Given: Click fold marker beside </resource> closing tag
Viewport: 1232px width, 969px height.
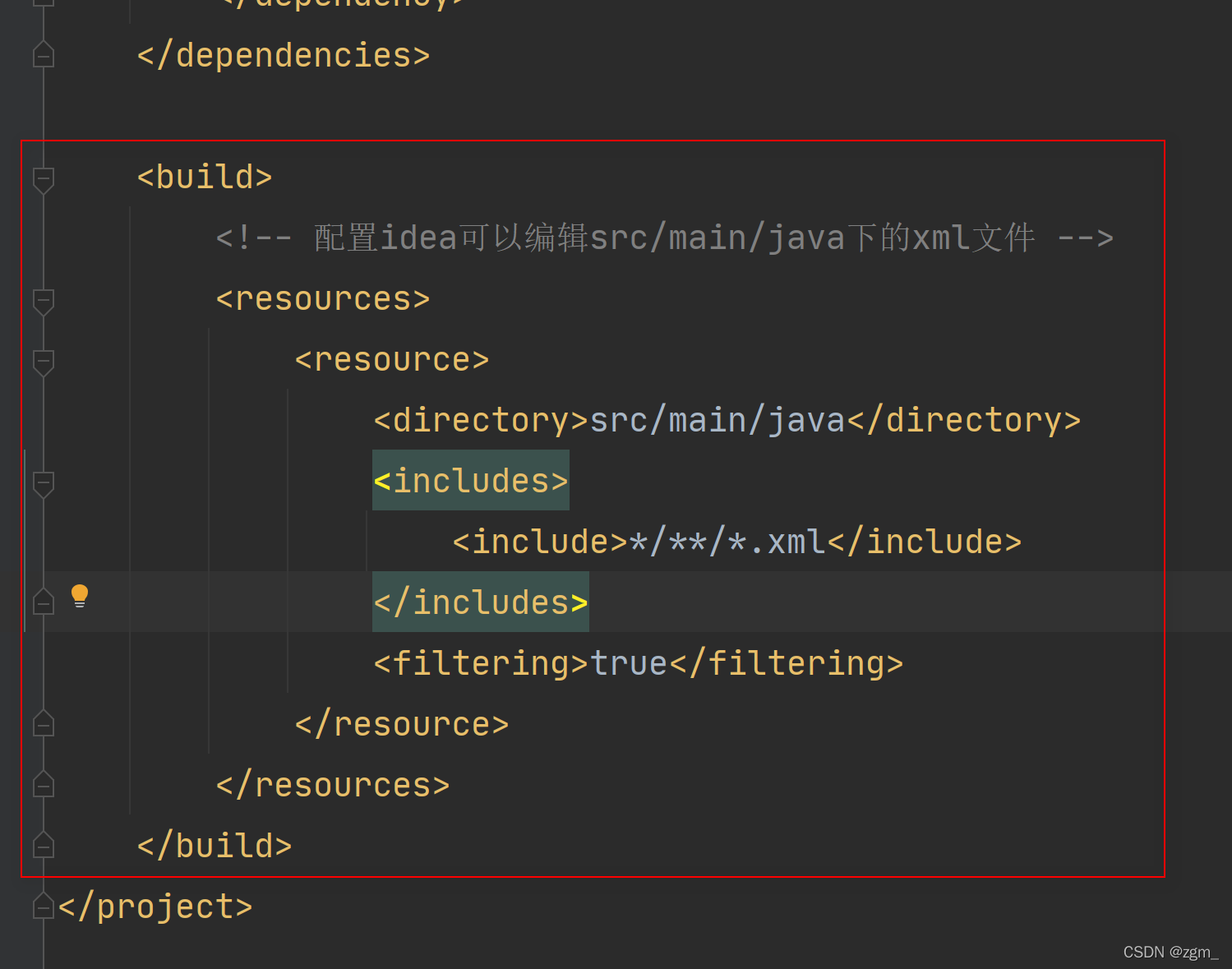Looking at the screenshot, I should coord(44,722).
